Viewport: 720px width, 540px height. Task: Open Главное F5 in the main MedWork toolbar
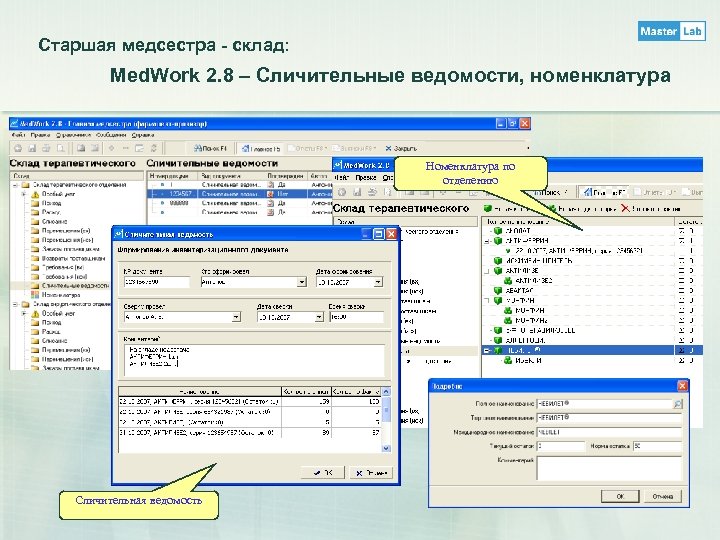click(261, 148)
